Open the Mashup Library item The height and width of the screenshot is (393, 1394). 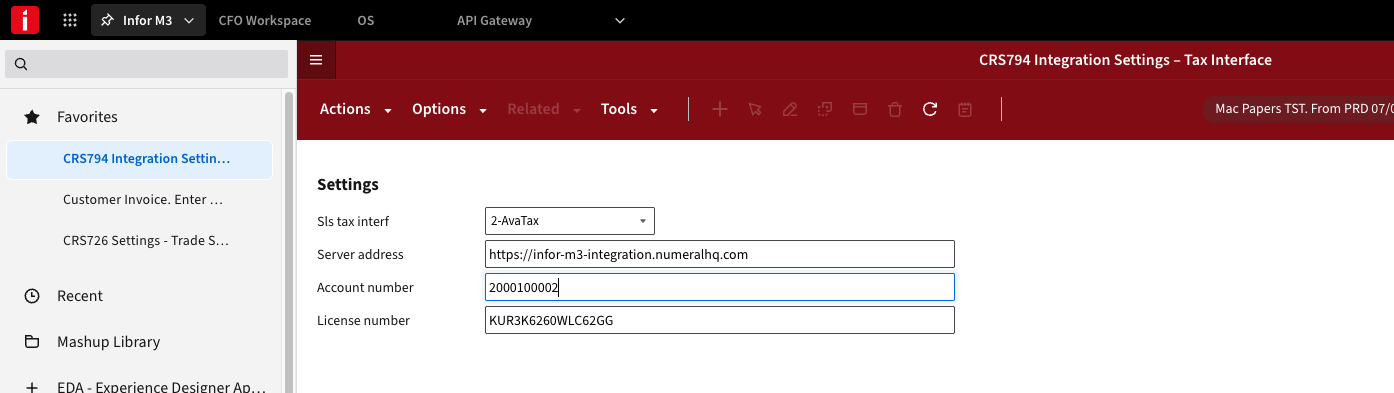pyautogui.click(x=108, y=342)
